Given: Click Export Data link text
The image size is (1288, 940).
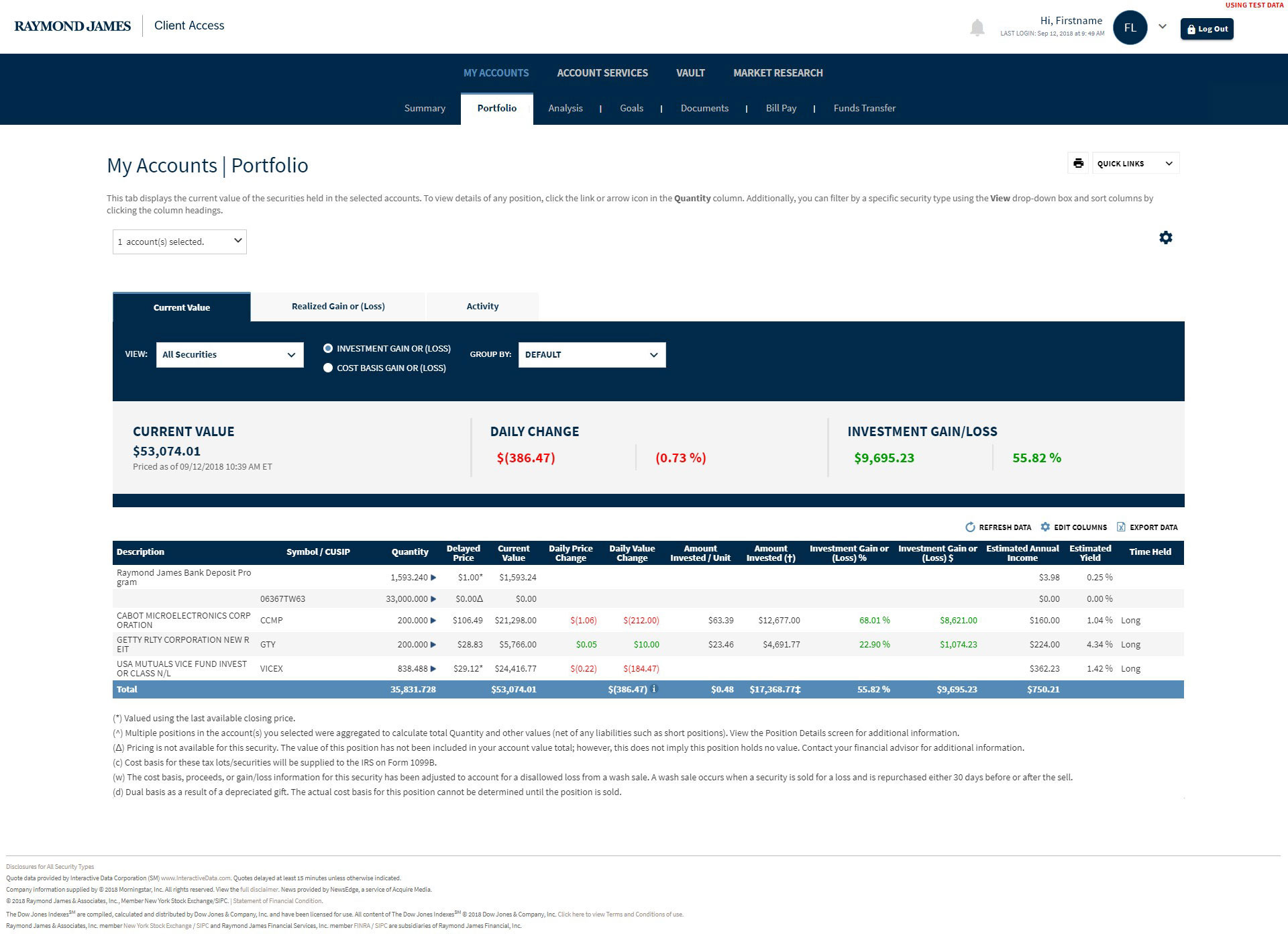Looking at the screenshot, I should [x=1154, y=527].
